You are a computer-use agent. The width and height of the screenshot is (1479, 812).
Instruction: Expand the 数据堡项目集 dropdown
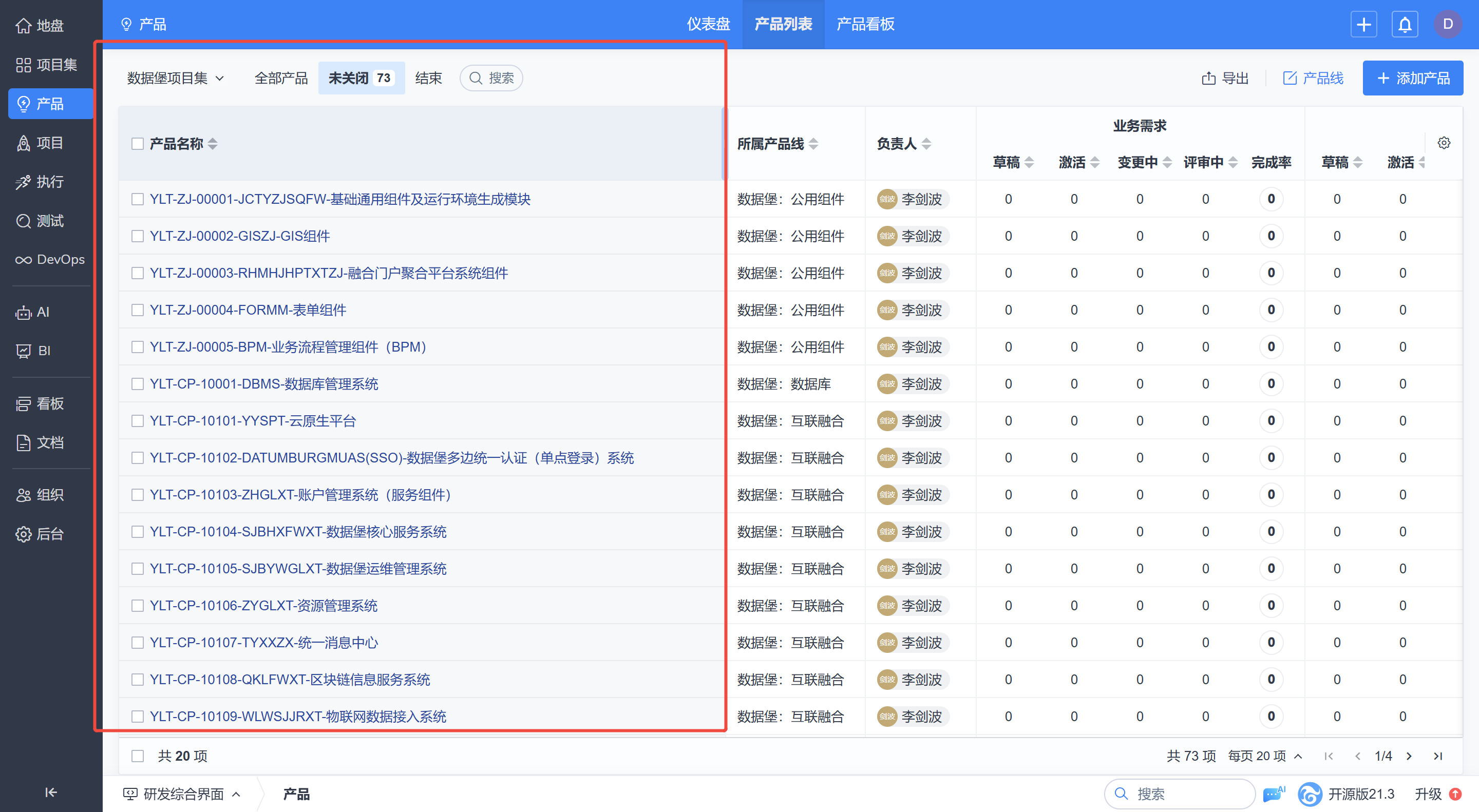coord(175,78)
